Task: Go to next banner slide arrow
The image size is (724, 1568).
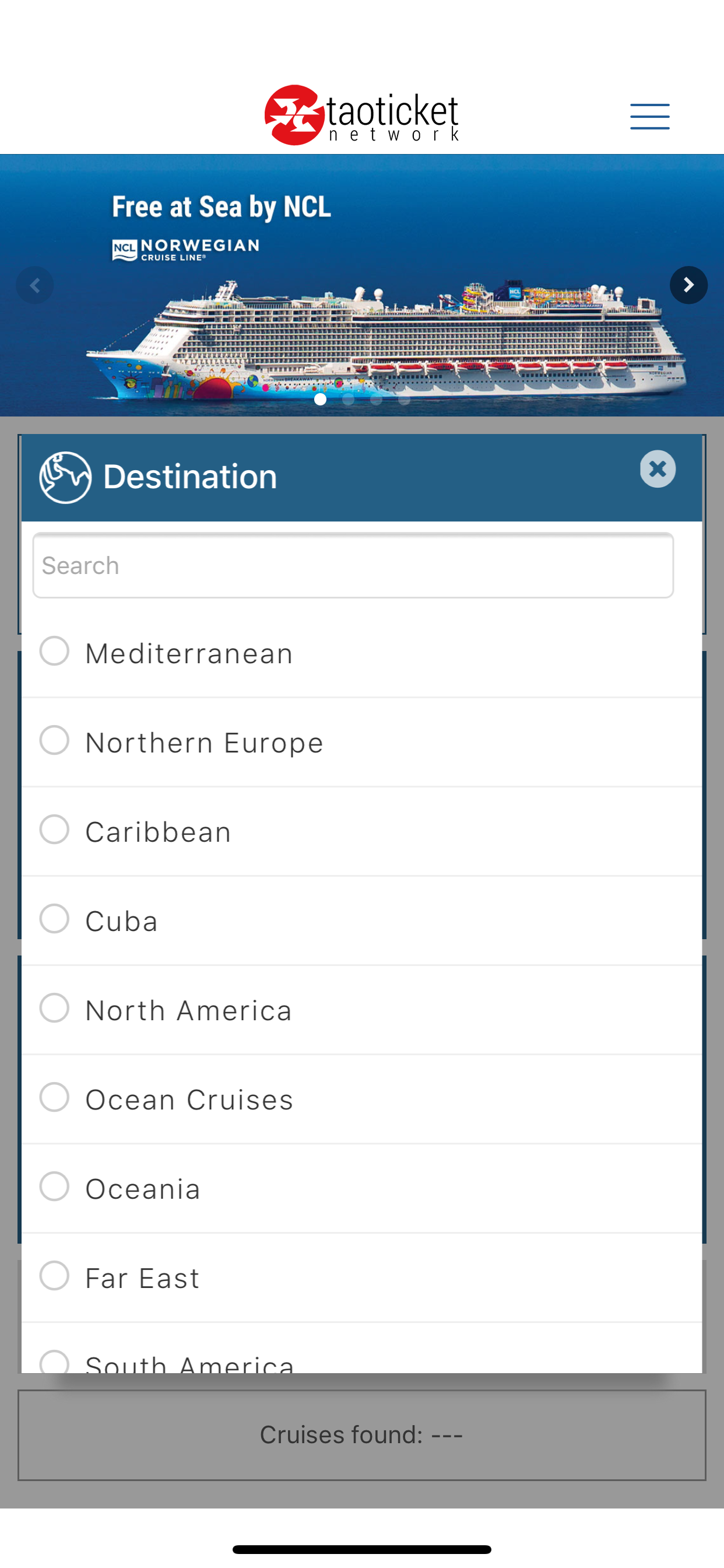Action: tap(688, 285)
